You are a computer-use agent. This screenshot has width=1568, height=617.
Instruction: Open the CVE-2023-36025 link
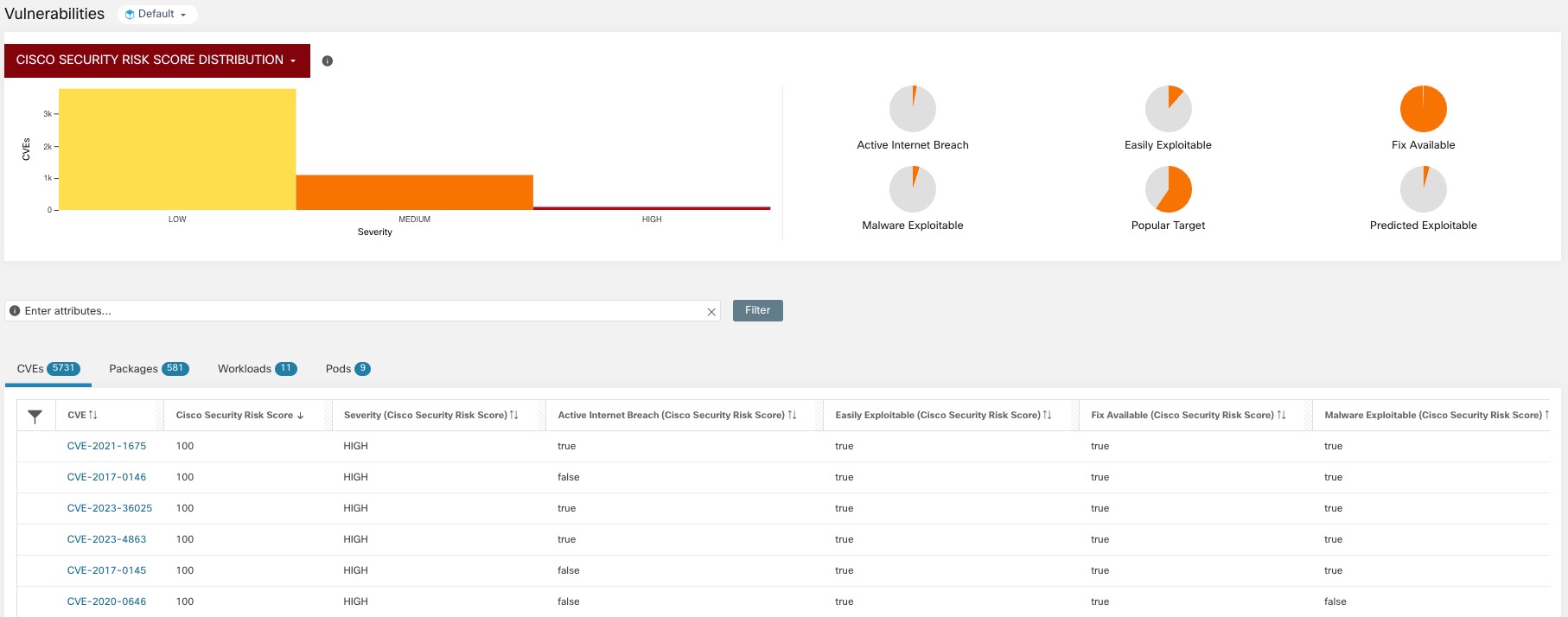110,509
